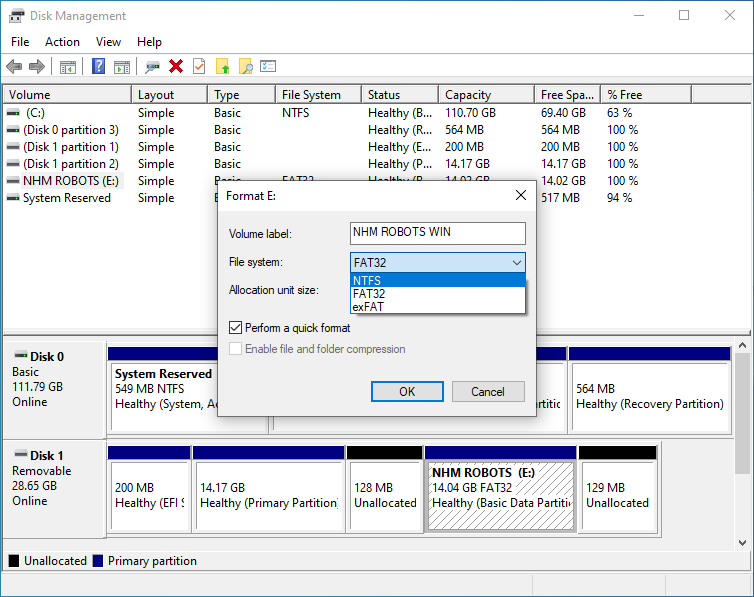Click Show/Hide Action Pane toolbar icon
The height and width of the screenshot is (597, 754).
point(122,66)
